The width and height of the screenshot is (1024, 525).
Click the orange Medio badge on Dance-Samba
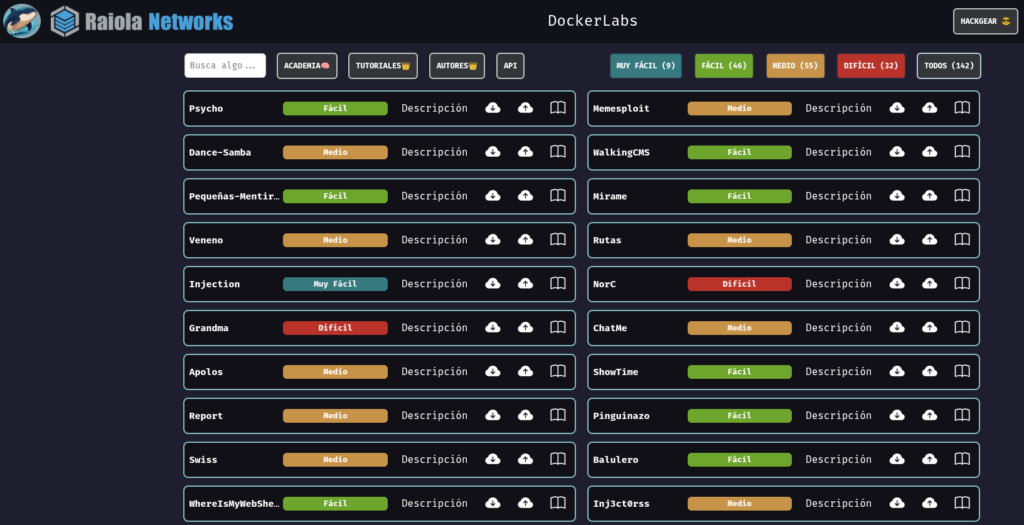pos(335,152)
